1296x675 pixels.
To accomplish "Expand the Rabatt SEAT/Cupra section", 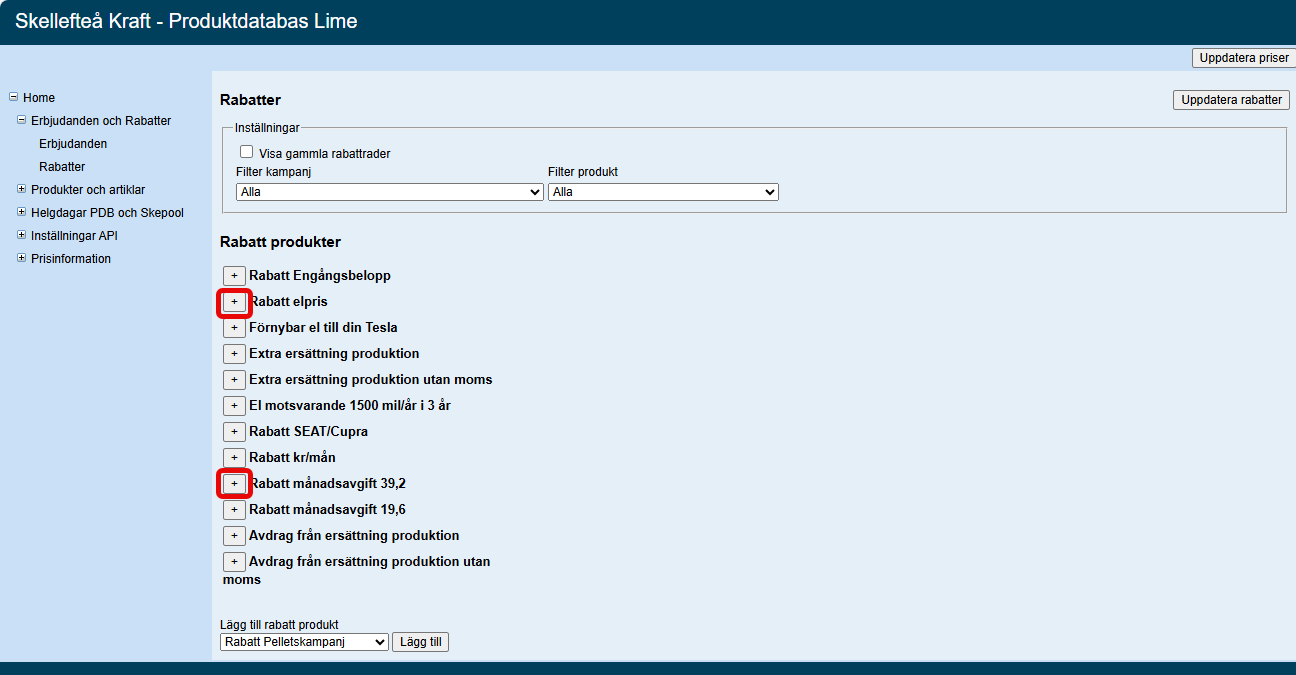I will [234, 431].
